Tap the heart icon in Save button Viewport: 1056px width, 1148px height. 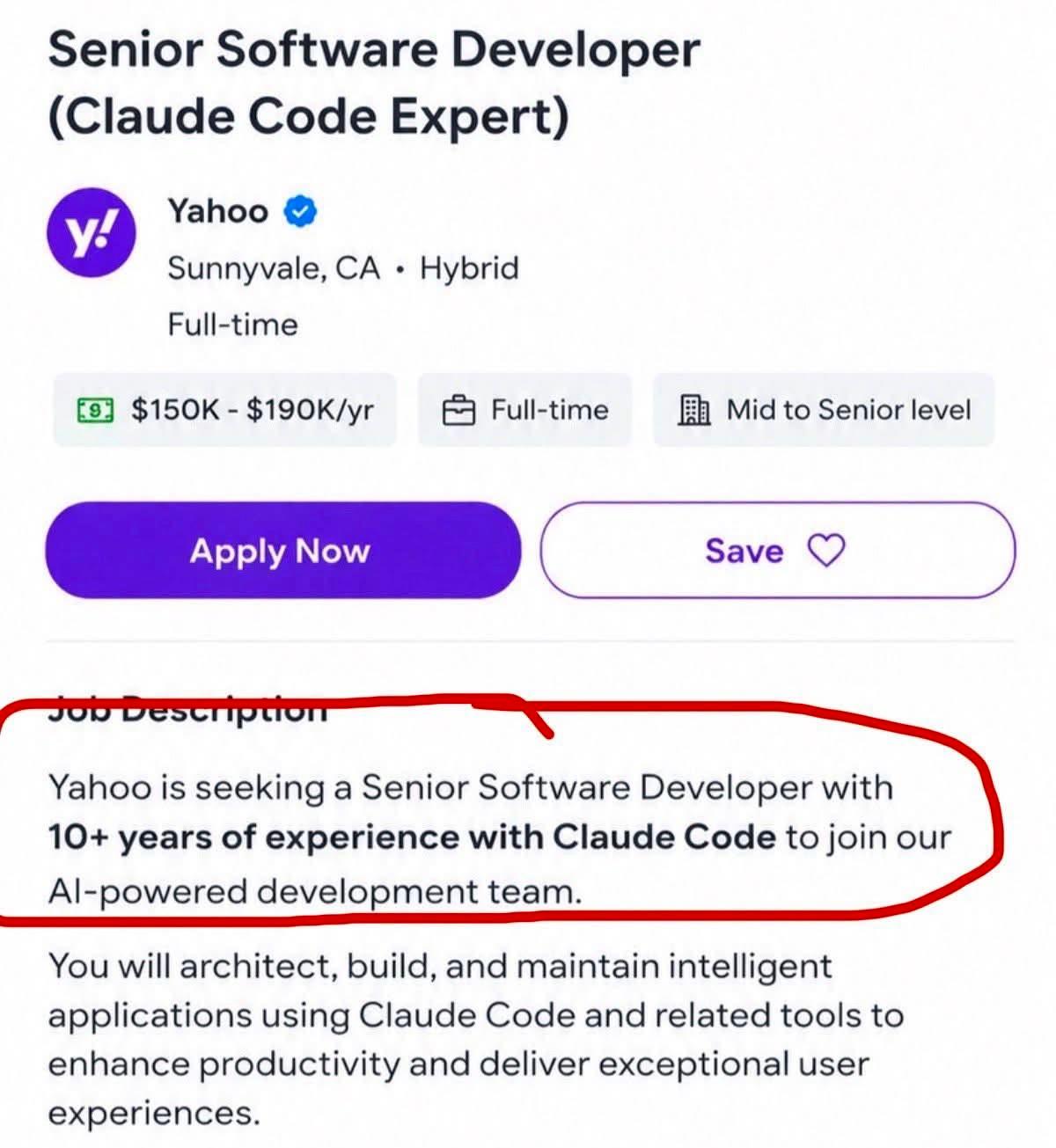point(826,551)
